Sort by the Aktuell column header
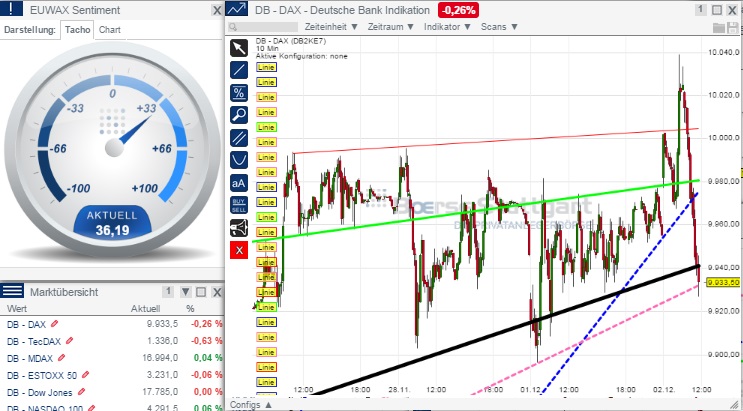 [x=145, y=309]
